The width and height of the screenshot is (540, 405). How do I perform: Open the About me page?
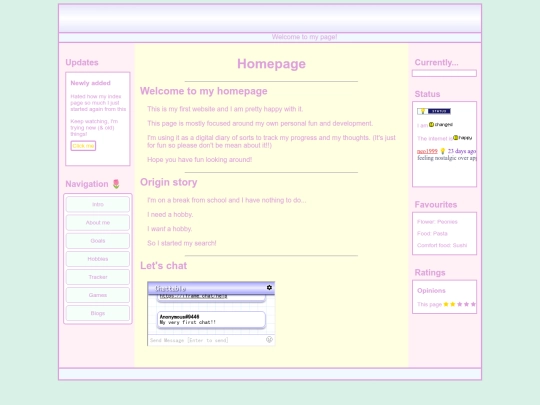click(98, 222)
